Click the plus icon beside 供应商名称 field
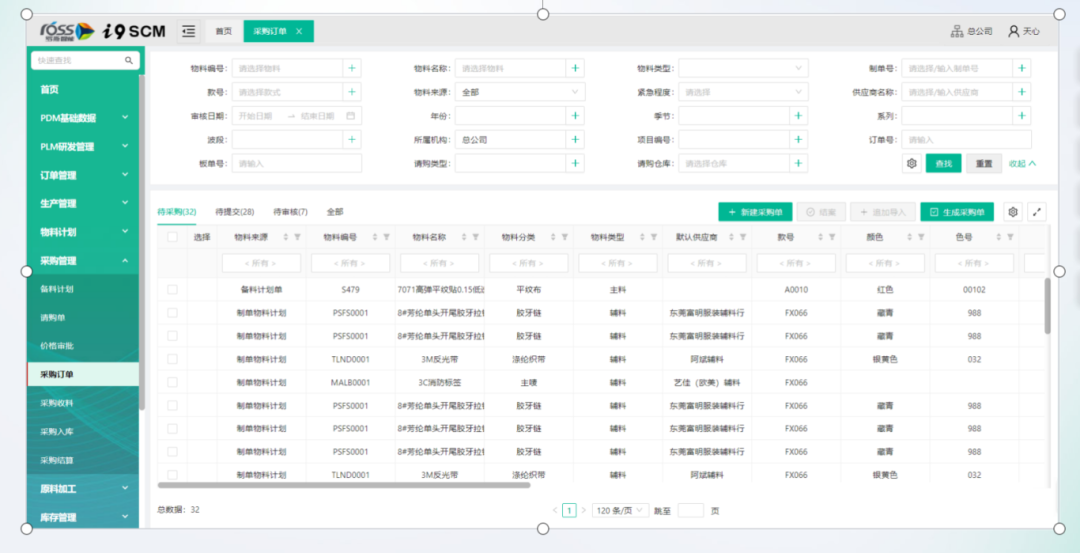1080x553 pixels. [x=1022, y=92]
